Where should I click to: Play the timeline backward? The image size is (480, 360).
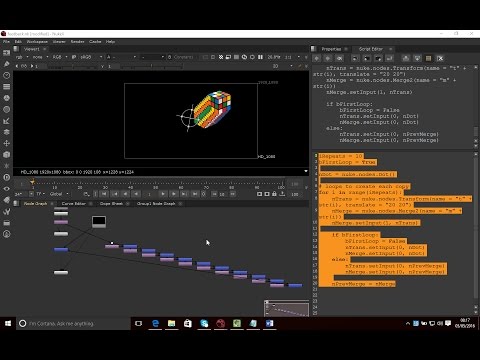tap(136, 194)
